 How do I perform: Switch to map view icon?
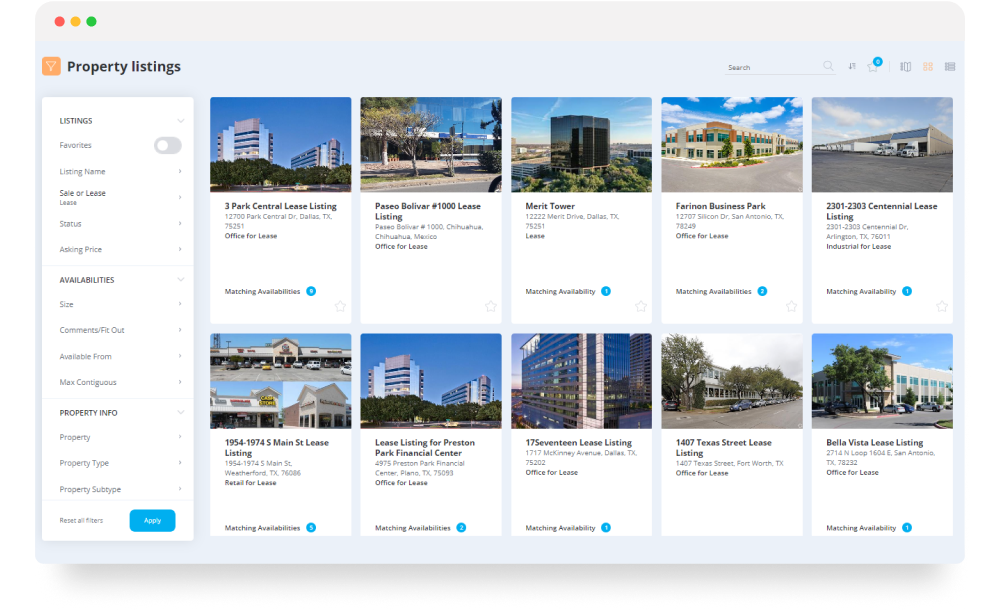[x=906, y=66]
